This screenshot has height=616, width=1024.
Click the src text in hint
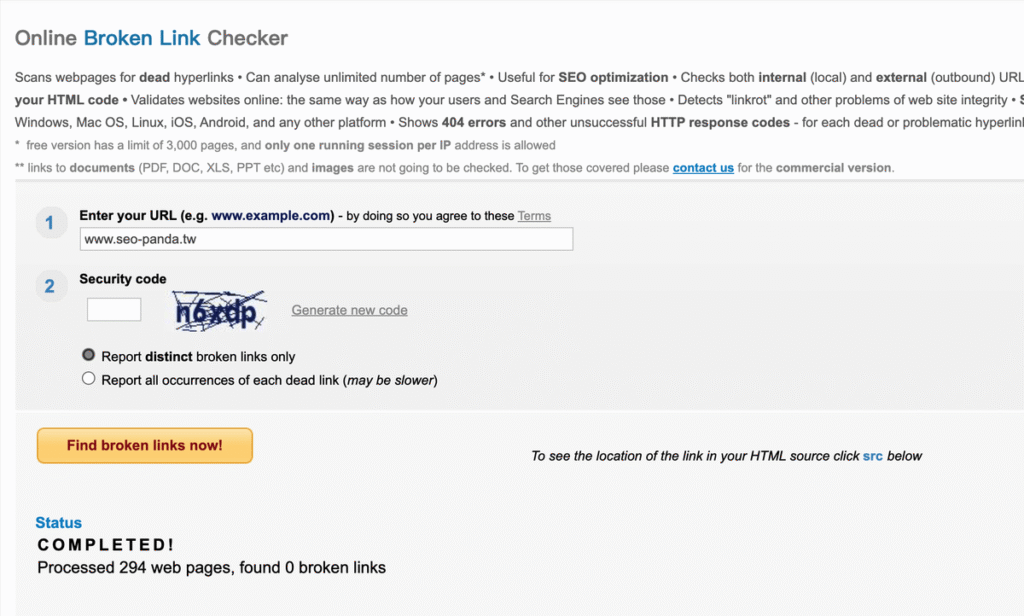[x=872, y=456]
